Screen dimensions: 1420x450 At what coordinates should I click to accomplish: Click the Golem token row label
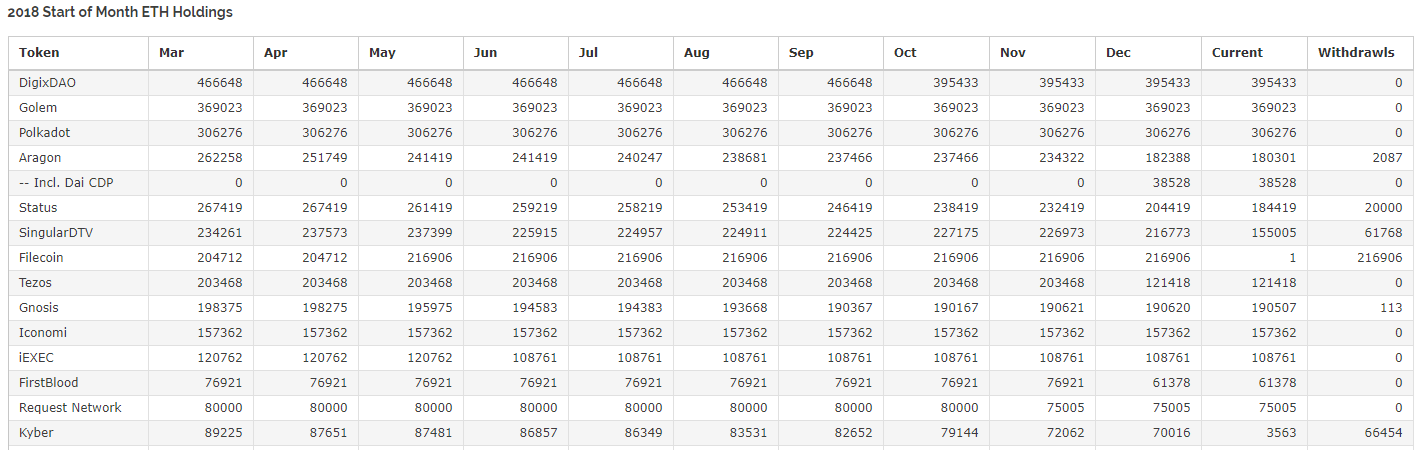pos(38,108)
